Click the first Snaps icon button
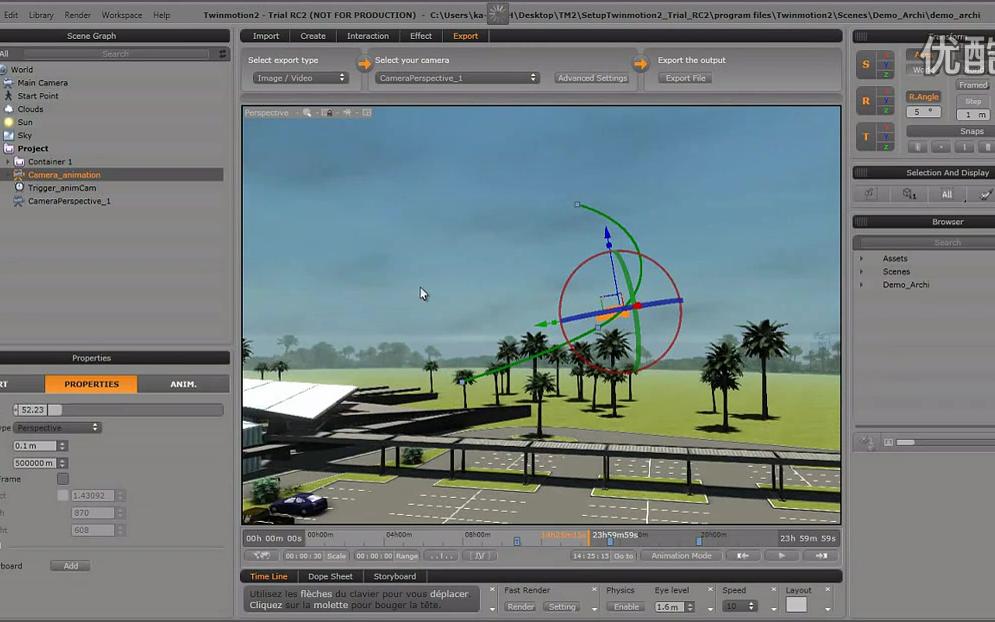This screenshot has height=622, width=995. 917,147
